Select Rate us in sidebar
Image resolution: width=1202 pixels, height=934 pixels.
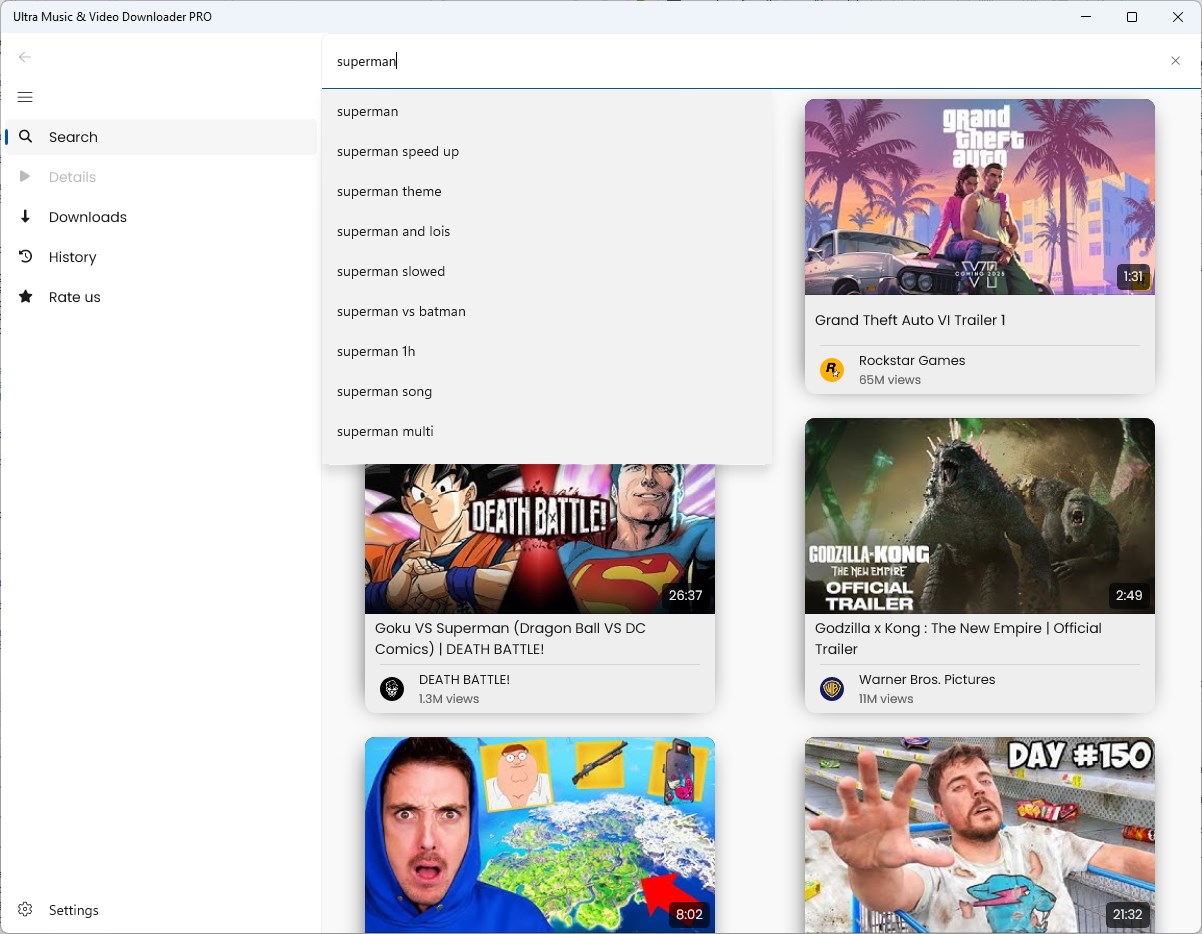161,297
